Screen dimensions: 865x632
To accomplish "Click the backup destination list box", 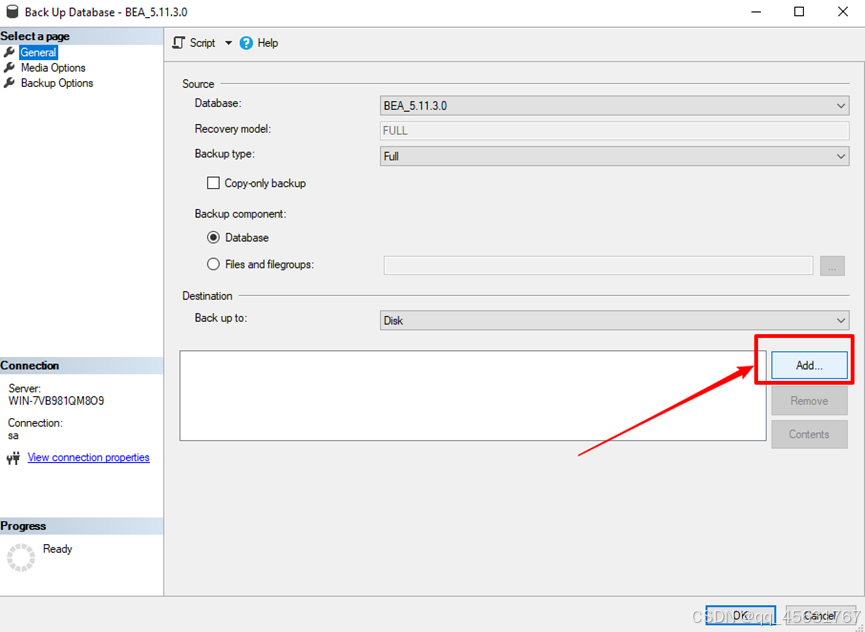I will [473, 395].
